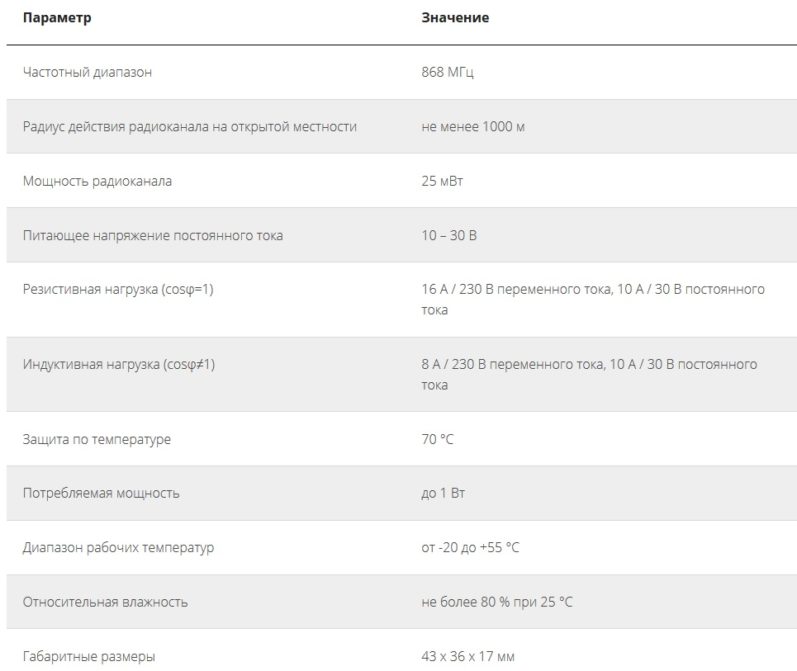Click the 43 x 36 x 17 мм value
Image resolution: width=797 pixels, height=671 pixels.
468,657
